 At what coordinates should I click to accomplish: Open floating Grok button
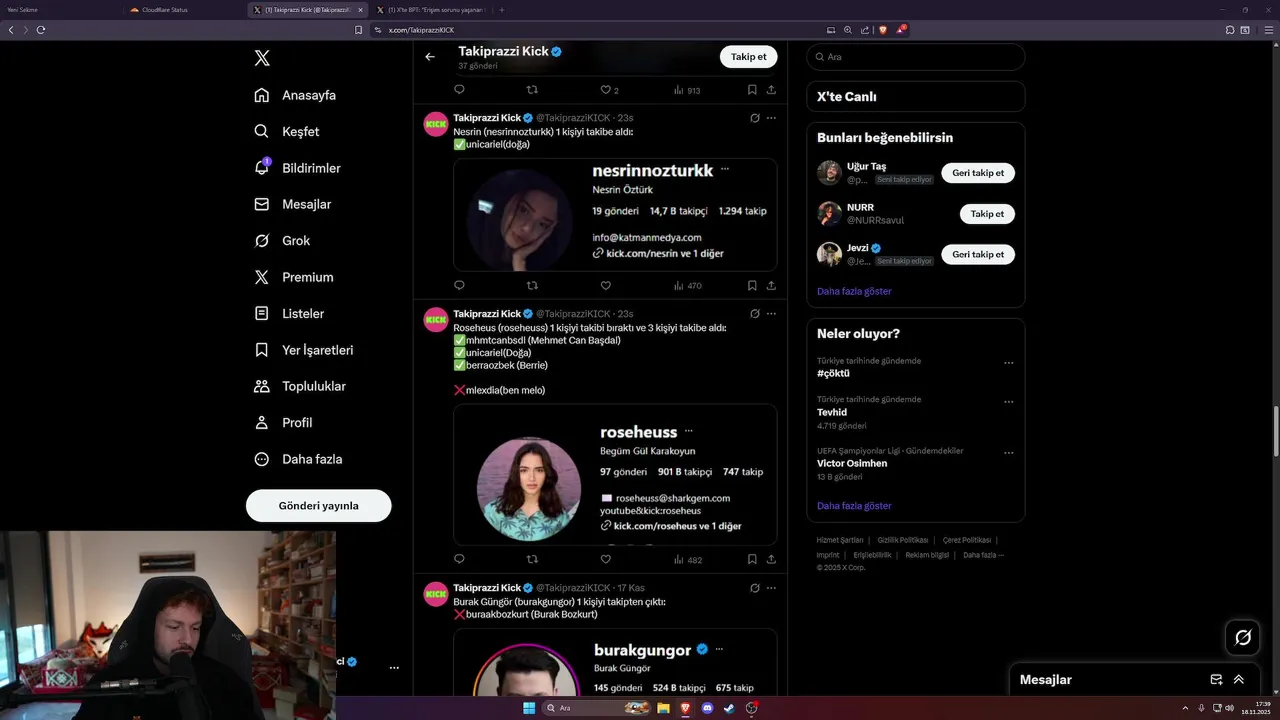point(1243,637)
